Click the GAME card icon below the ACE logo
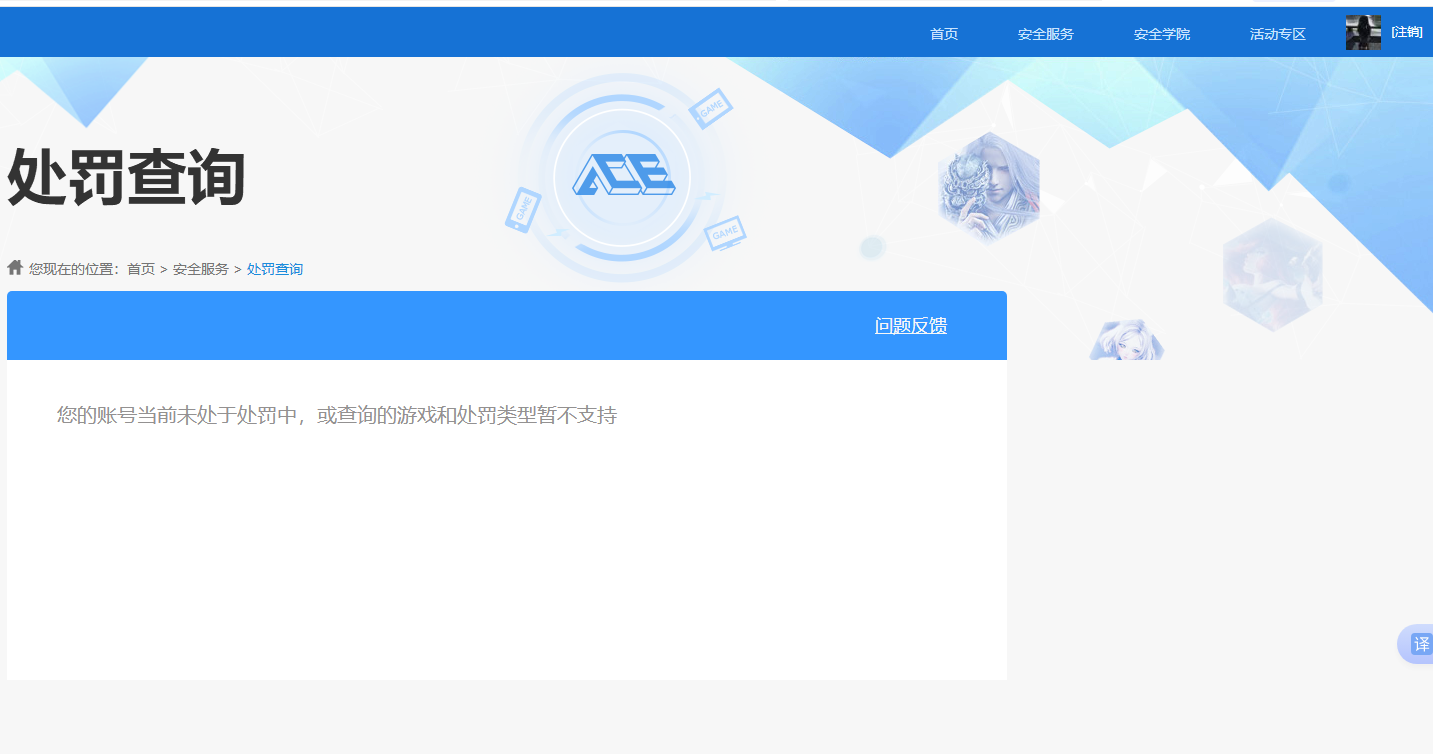This screenshot has height=754, width=1433. (724, 233)
